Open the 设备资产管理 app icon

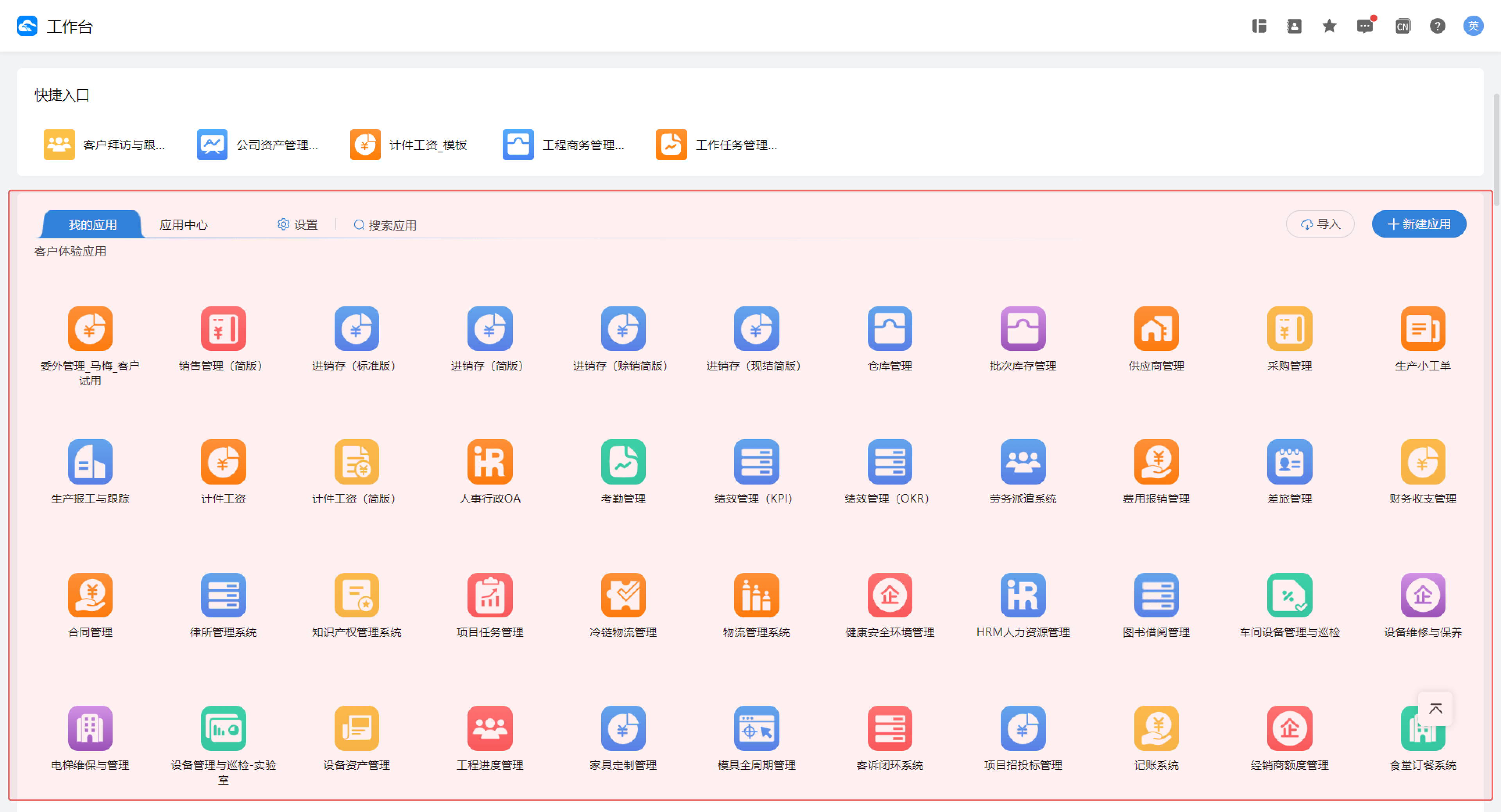coord(356,728)
